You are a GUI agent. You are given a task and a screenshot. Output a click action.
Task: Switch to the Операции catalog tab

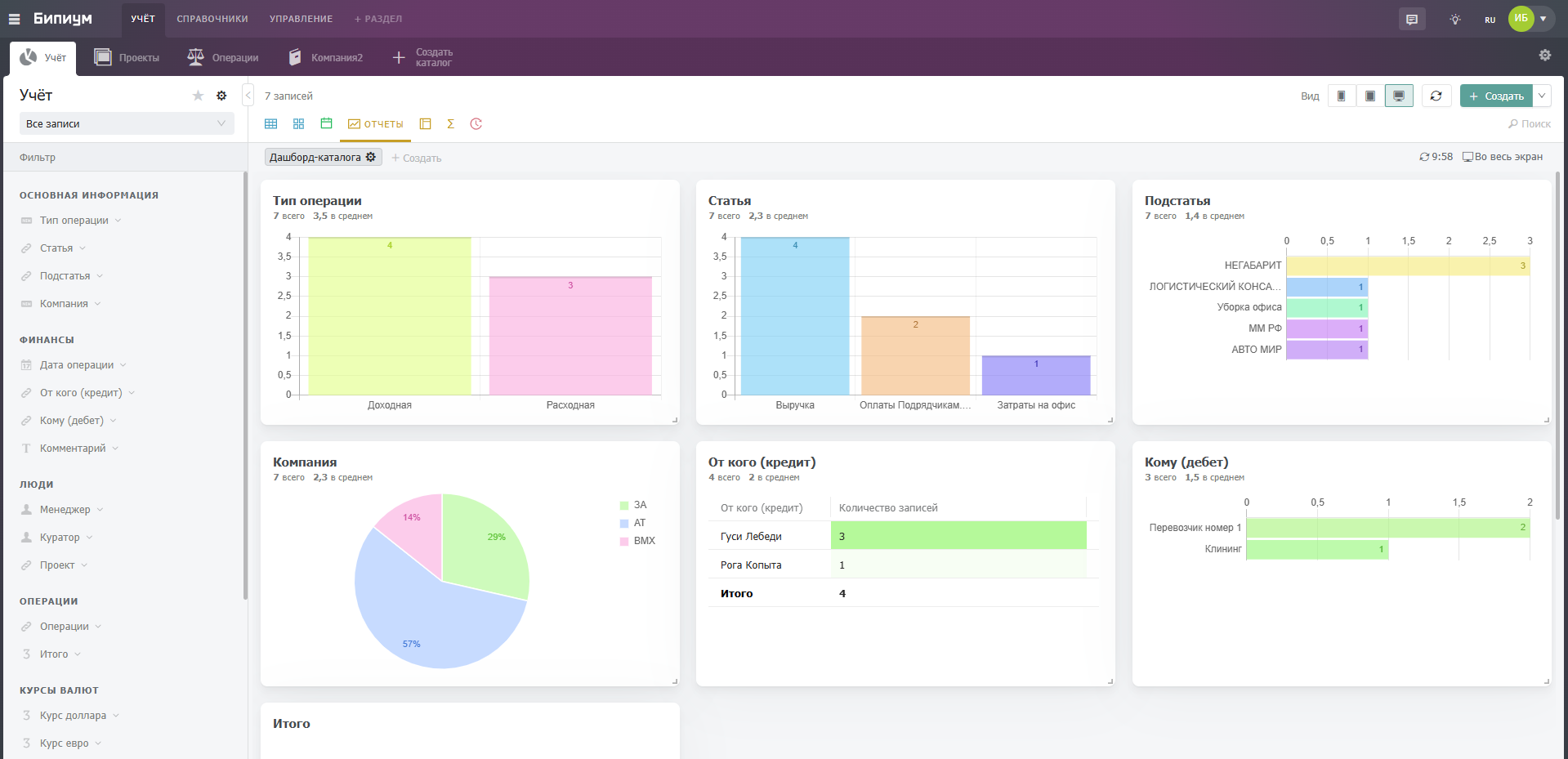[223, 58]
